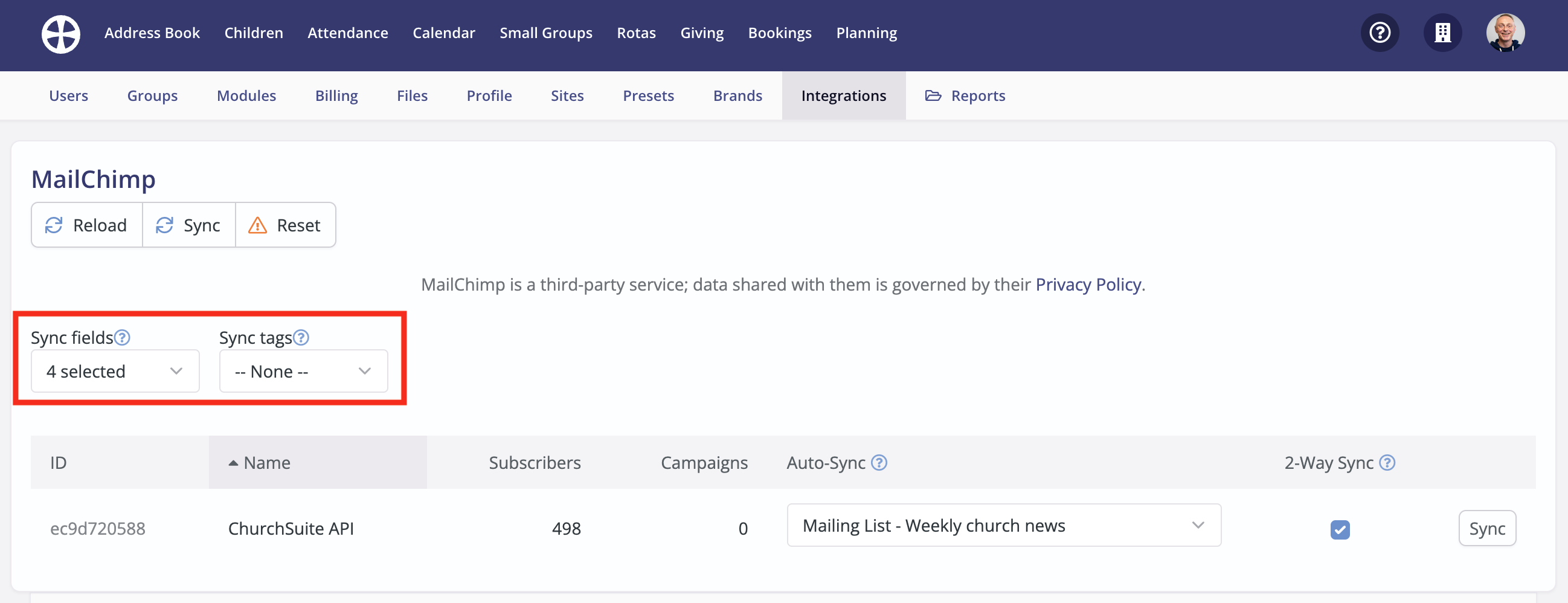Click the Sync tags help icon
1568x603 pixels.
pos(301,337)
